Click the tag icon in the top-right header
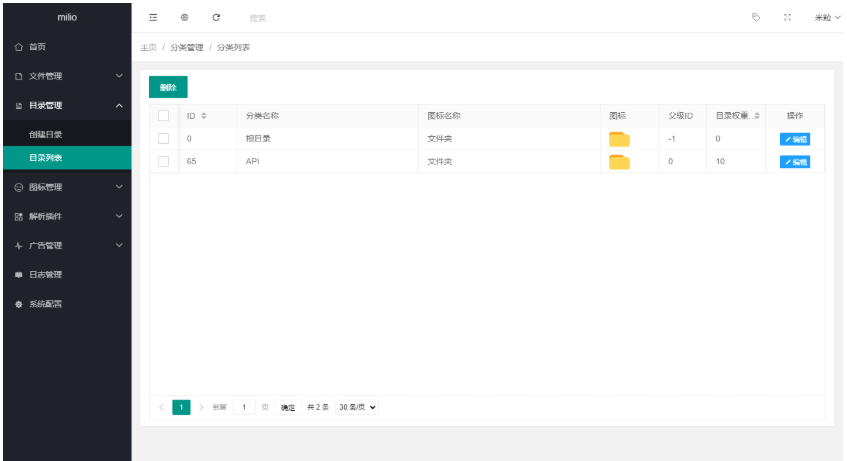847x461 pixels. (x=755, y=17)
